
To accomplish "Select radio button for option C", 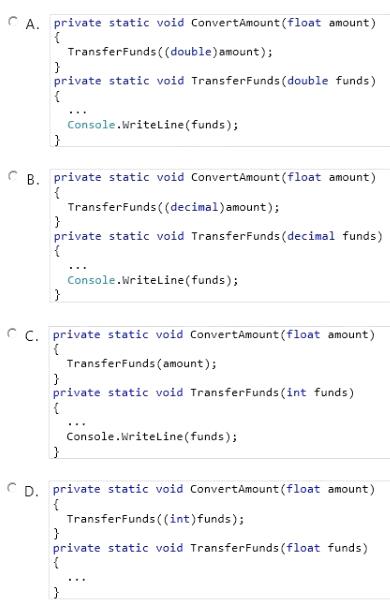I will [13, 333].
